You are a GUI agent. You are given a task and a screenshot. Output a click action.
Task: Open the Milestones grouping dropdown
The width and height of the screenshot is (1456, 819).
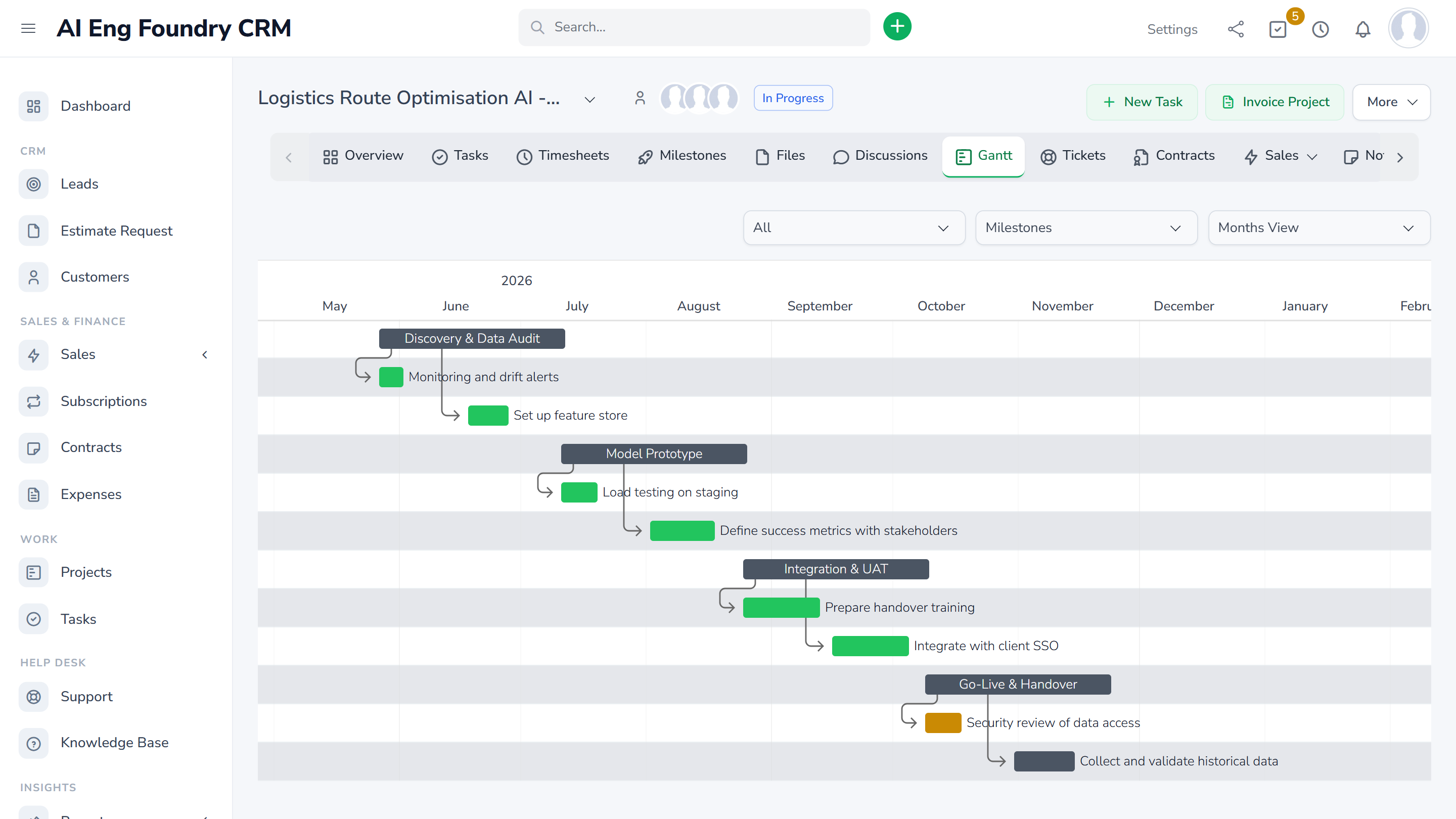(x=1086, y=228)
